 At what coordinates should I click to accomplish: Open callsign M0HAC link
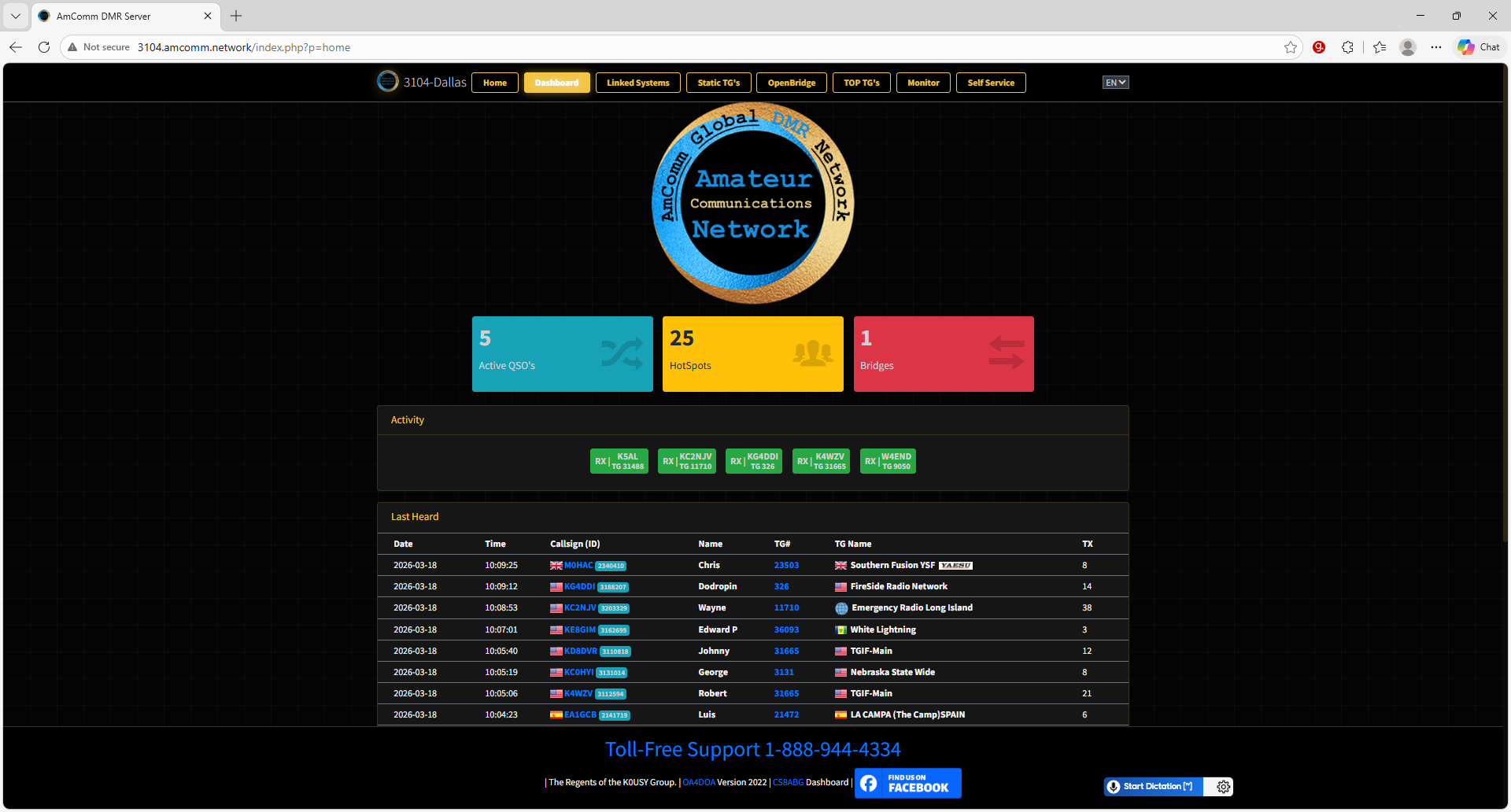(x=578, y=566)
